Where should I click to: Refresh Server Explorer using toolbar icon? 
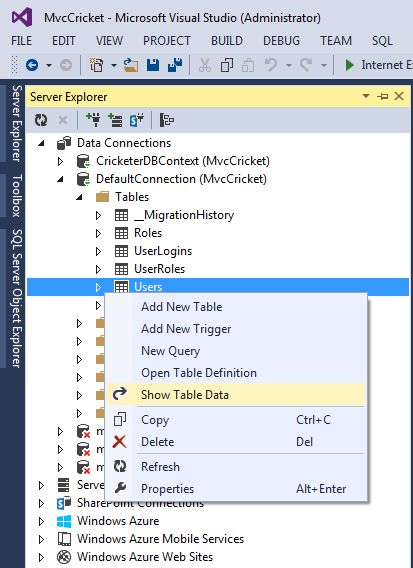point(41,120)
